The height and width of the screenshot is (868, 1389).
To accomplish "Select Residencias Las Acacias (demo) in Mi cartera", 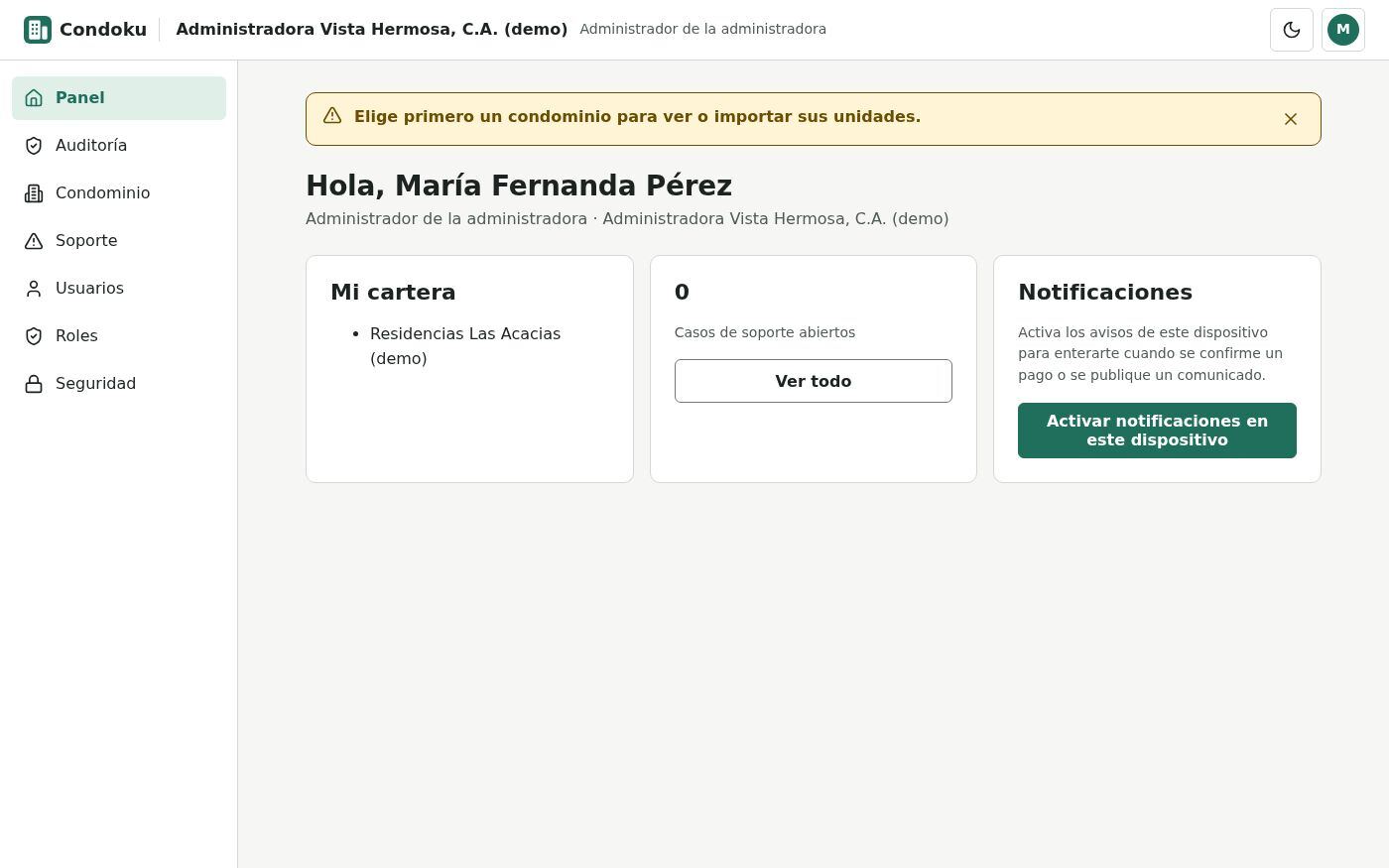I will point(465,346).
